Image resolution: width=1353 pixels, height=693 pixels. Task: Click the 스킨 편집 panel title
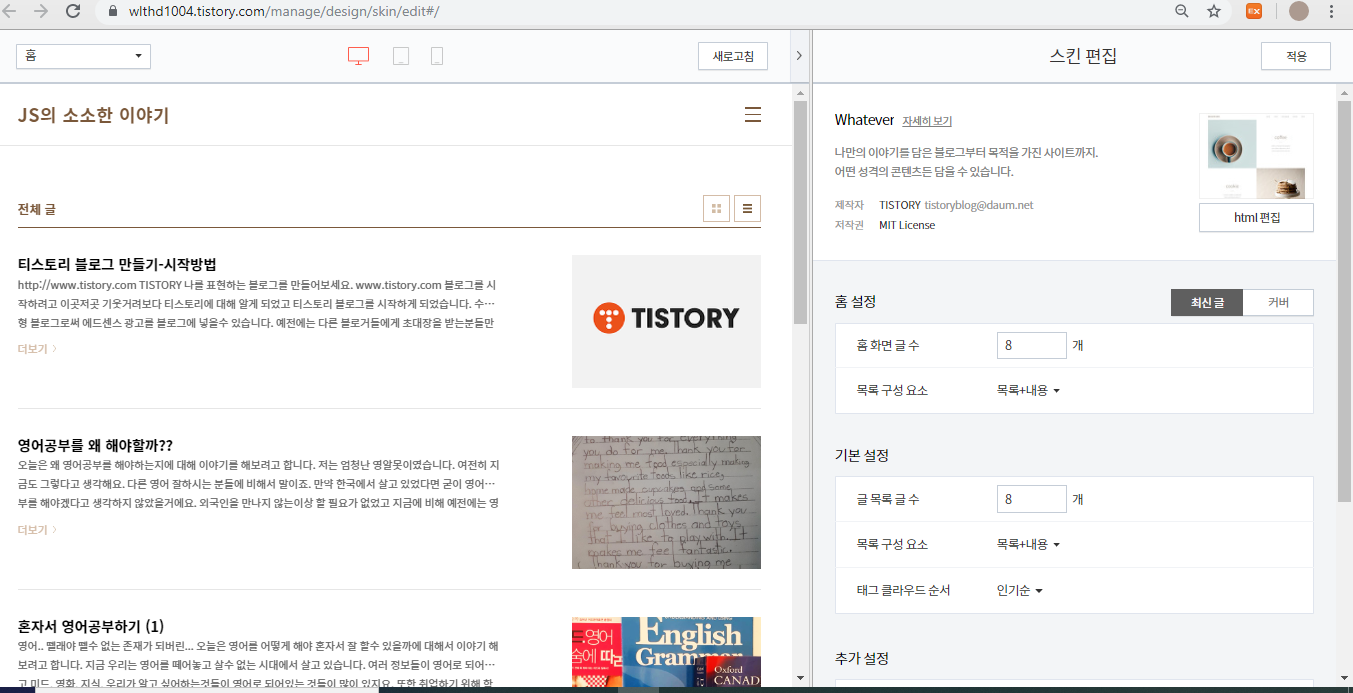(1083, 56)
